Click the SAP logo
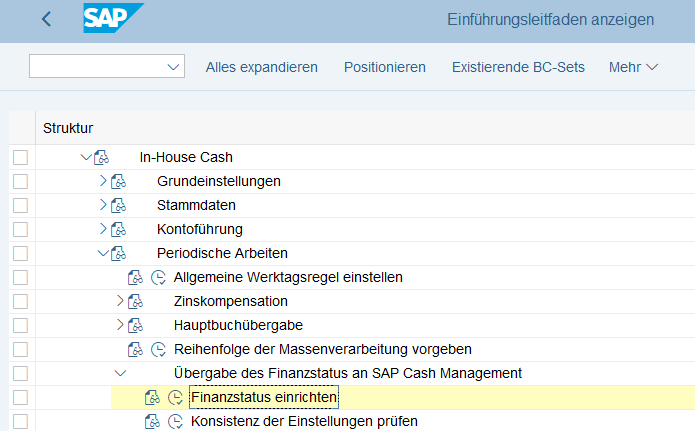This screenshot has height=431, width=695. click(x=113, y=19)
